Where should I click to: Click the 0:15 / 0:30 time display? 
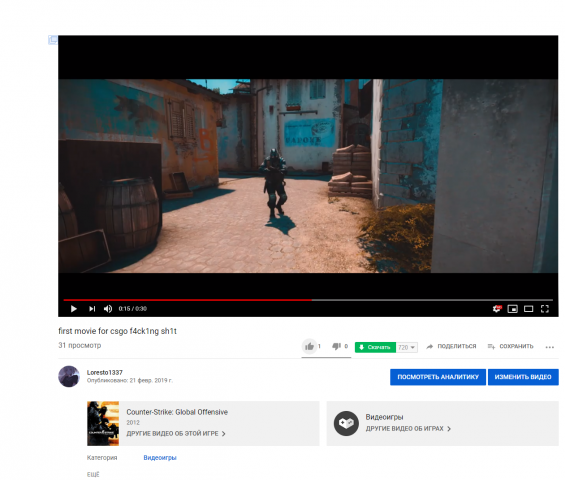[133, 308]
